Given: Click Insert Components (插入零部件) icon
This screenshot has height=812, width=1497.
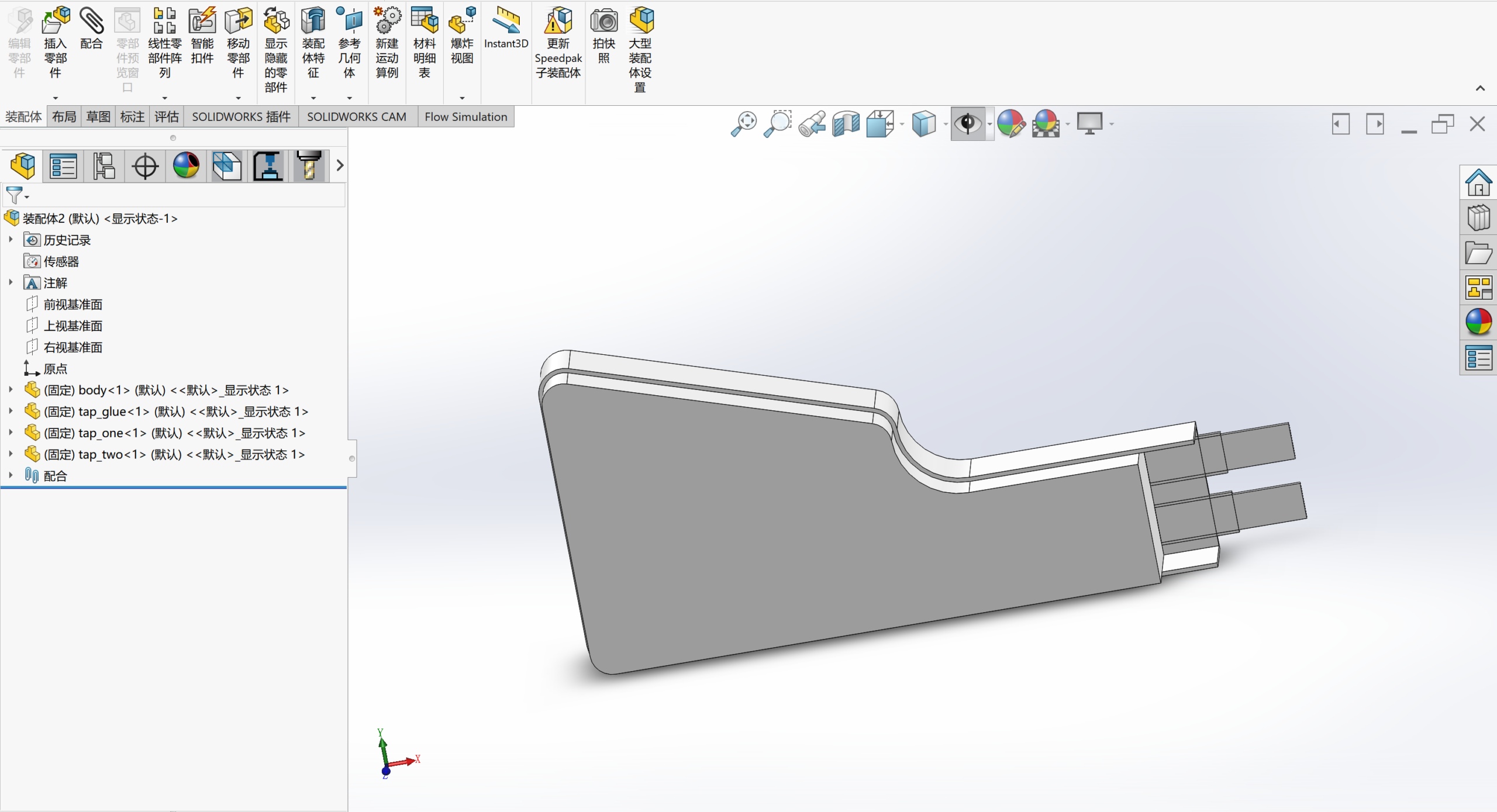Looking at the screenshot, I should pos(56,20).
